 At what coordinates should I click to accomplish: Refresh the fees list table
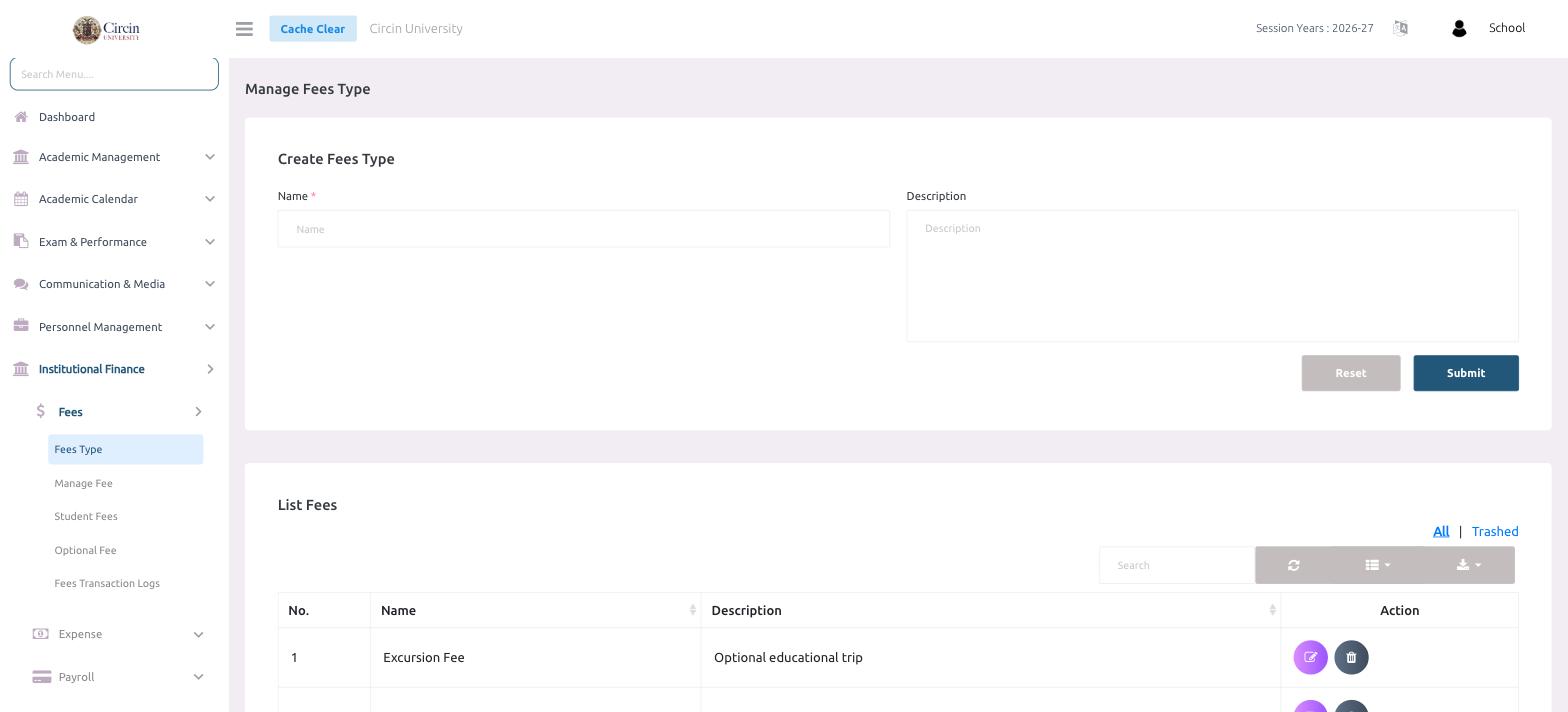coord(1294,565)
